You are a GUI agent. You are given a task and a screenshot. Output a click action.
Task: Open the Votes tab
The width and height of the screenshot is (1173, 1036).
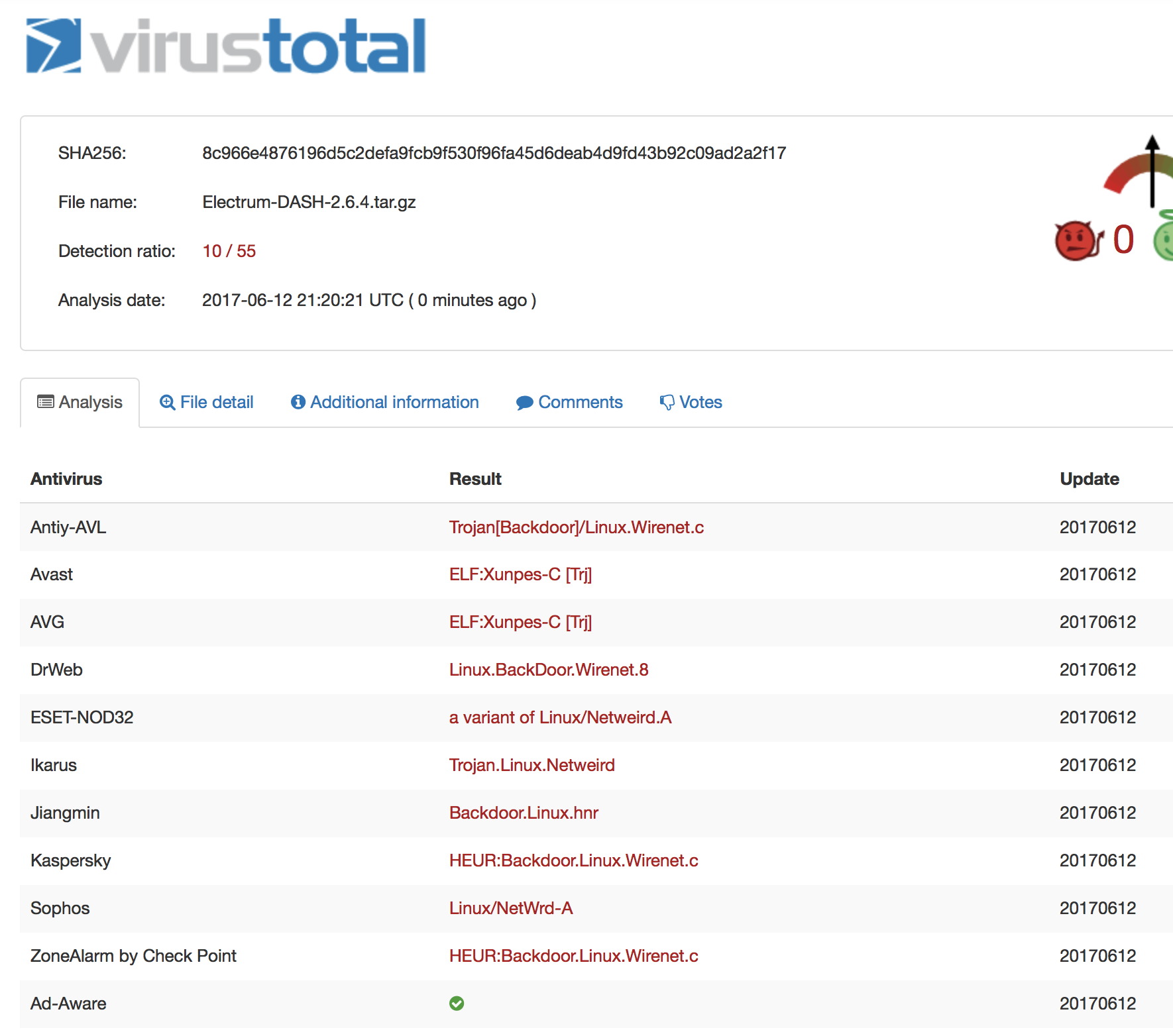[x=691, y=402]
